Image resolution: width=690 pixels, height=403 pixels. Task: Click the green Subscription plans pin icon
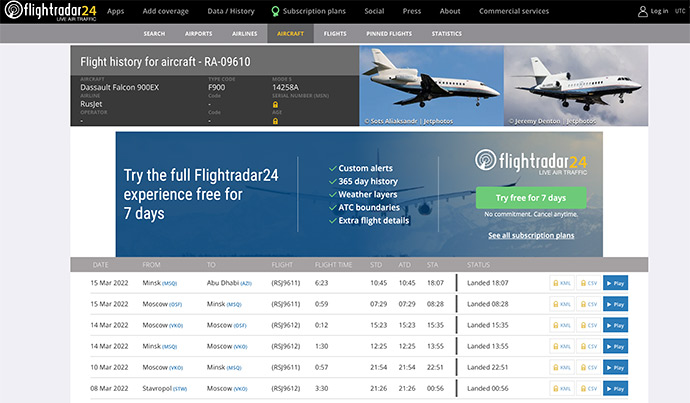coord(276,11)
